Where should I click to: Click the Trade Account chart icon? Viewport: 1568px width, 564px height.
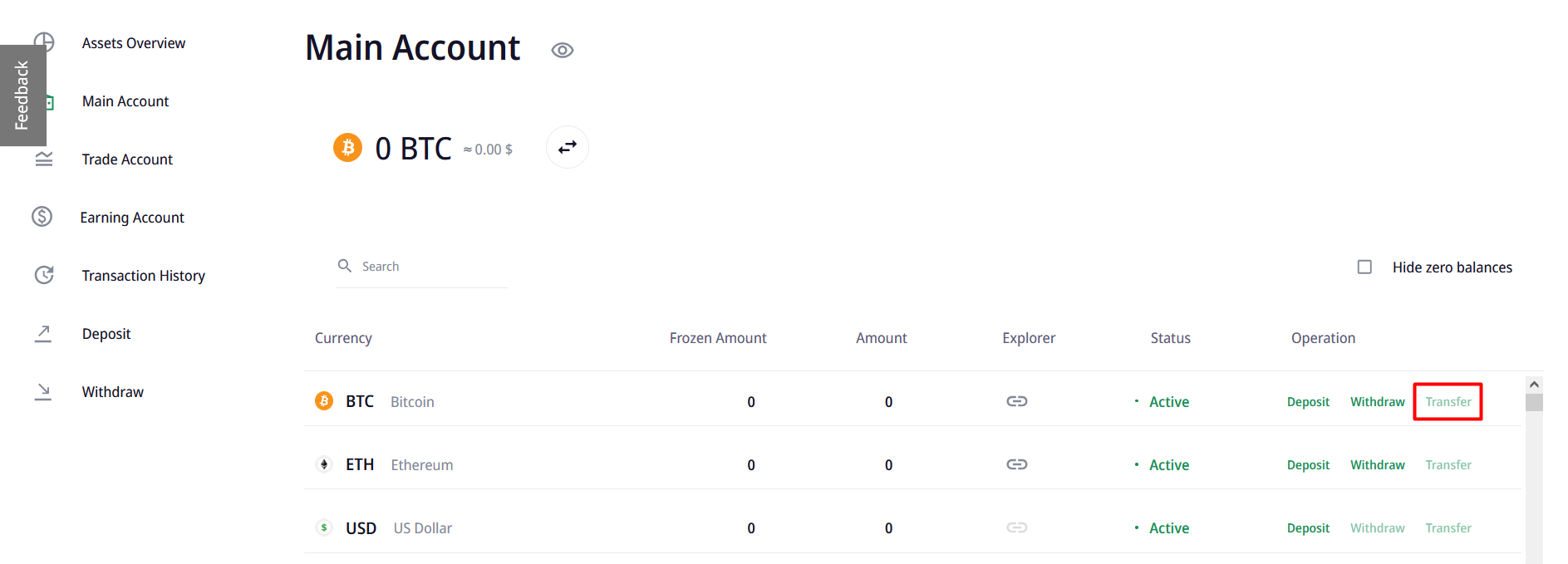point(44,159)
